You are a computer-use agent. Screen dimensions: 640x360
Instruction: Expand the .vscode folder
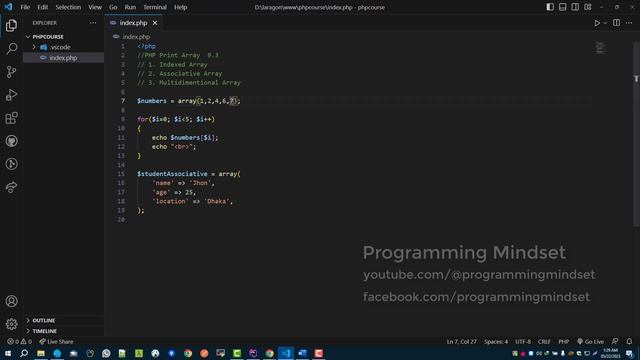pos(63,47)
